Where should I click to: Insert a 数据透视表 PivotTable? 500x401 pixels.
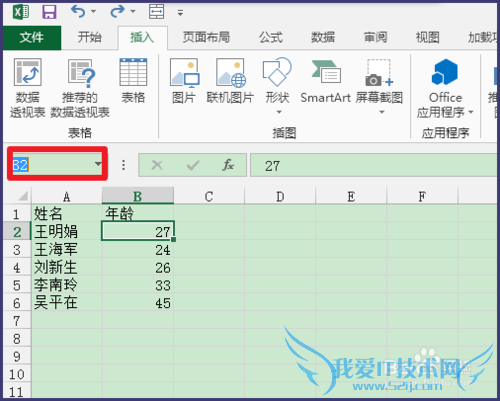(x=28, y=88)
